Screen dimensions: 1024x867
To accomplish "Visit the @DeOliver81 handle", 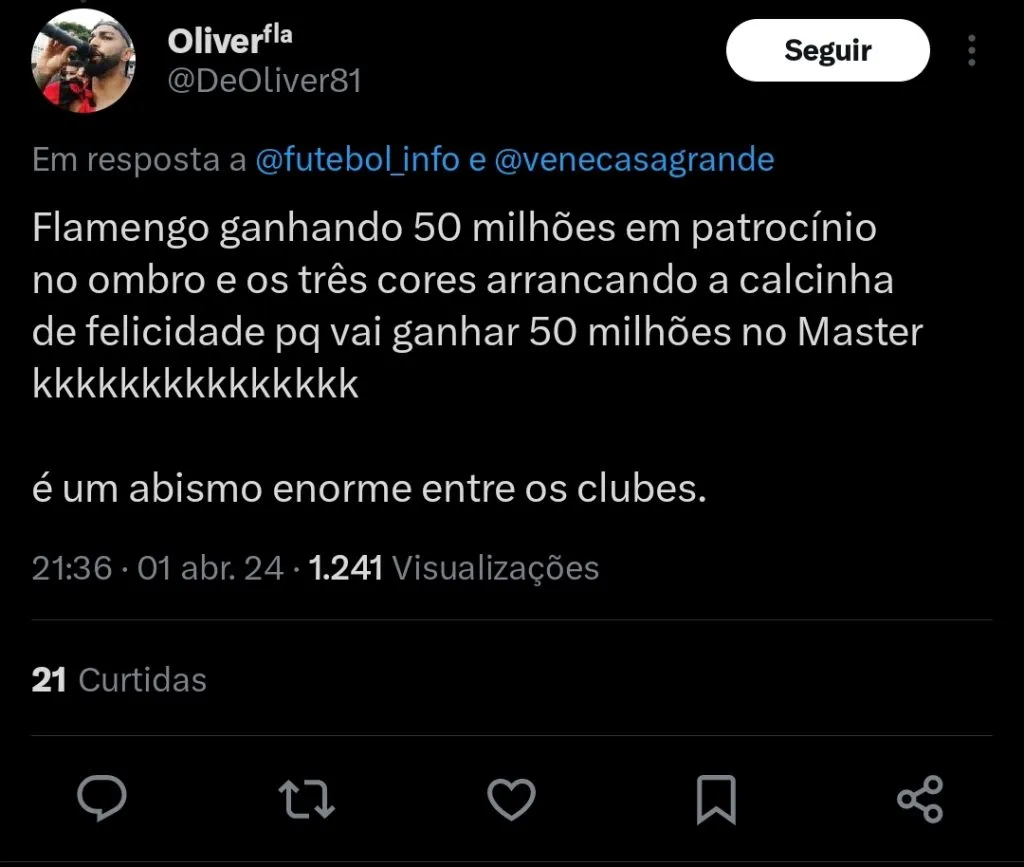I will coord(264,81).
